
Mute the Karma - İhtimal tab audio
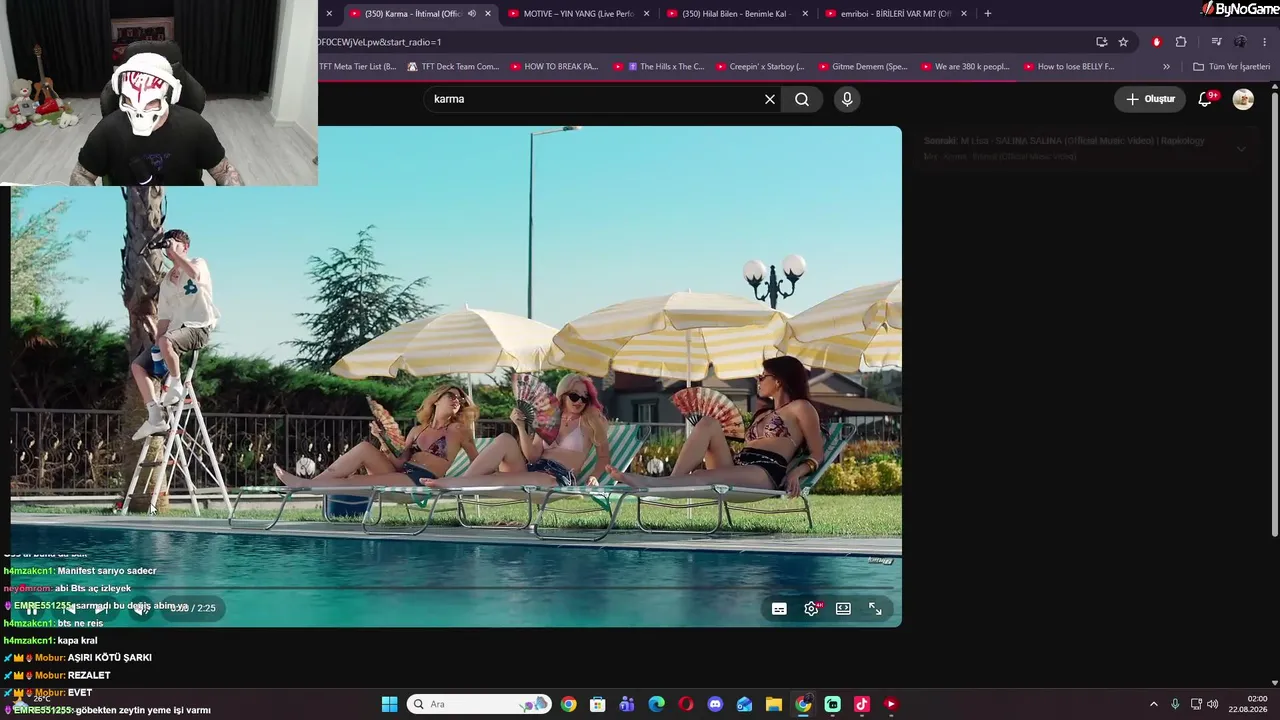pos(472,14)
